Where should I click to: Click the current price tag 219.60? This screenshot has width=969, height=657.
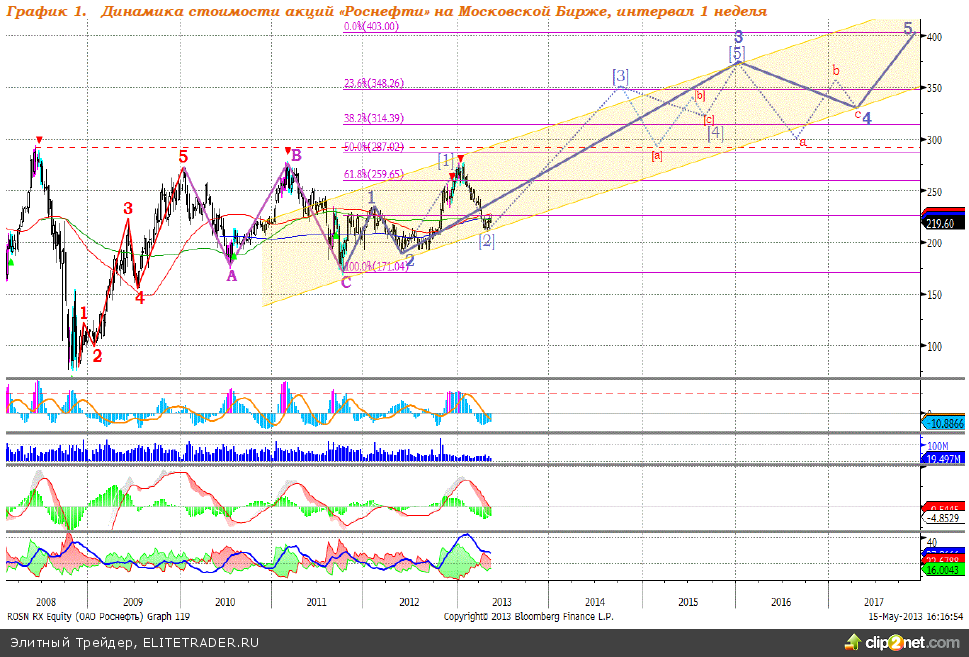942,224
